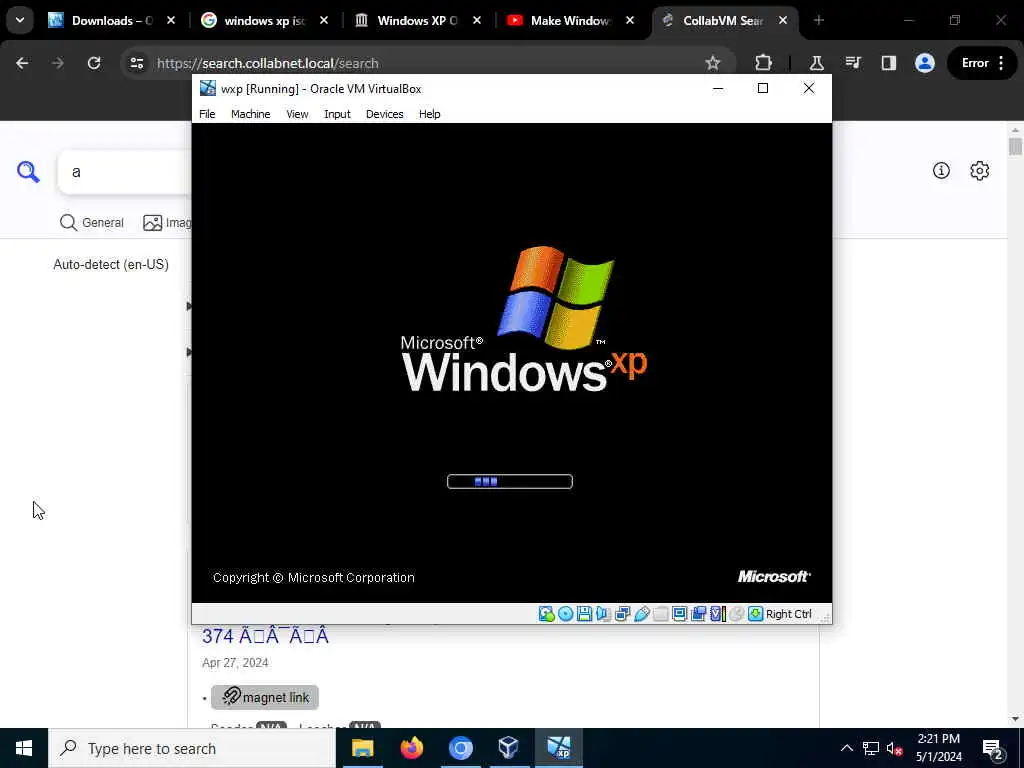Open the Windows Start menu

[x=24, y=748]
